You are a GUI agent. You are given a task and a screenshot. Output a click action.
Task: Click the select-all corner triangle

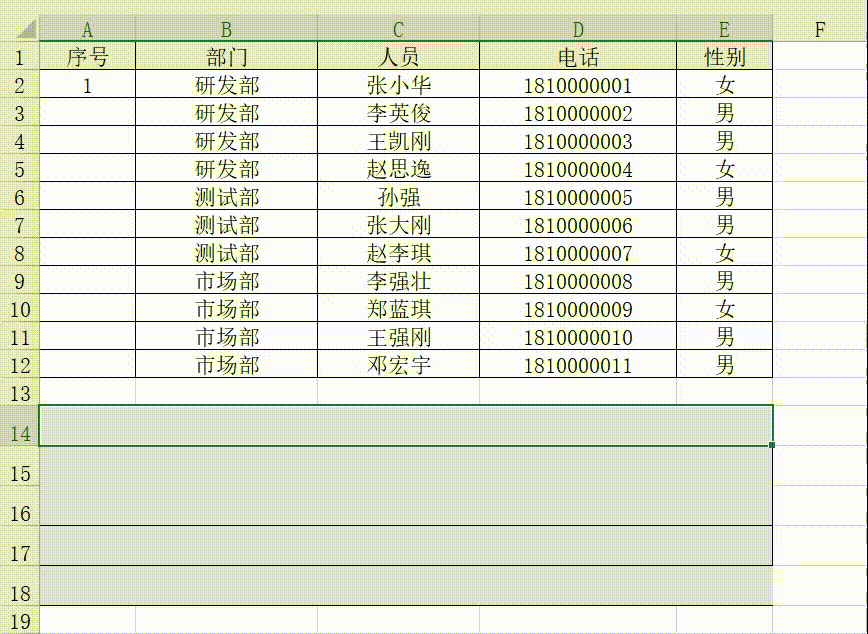point(26,29)
